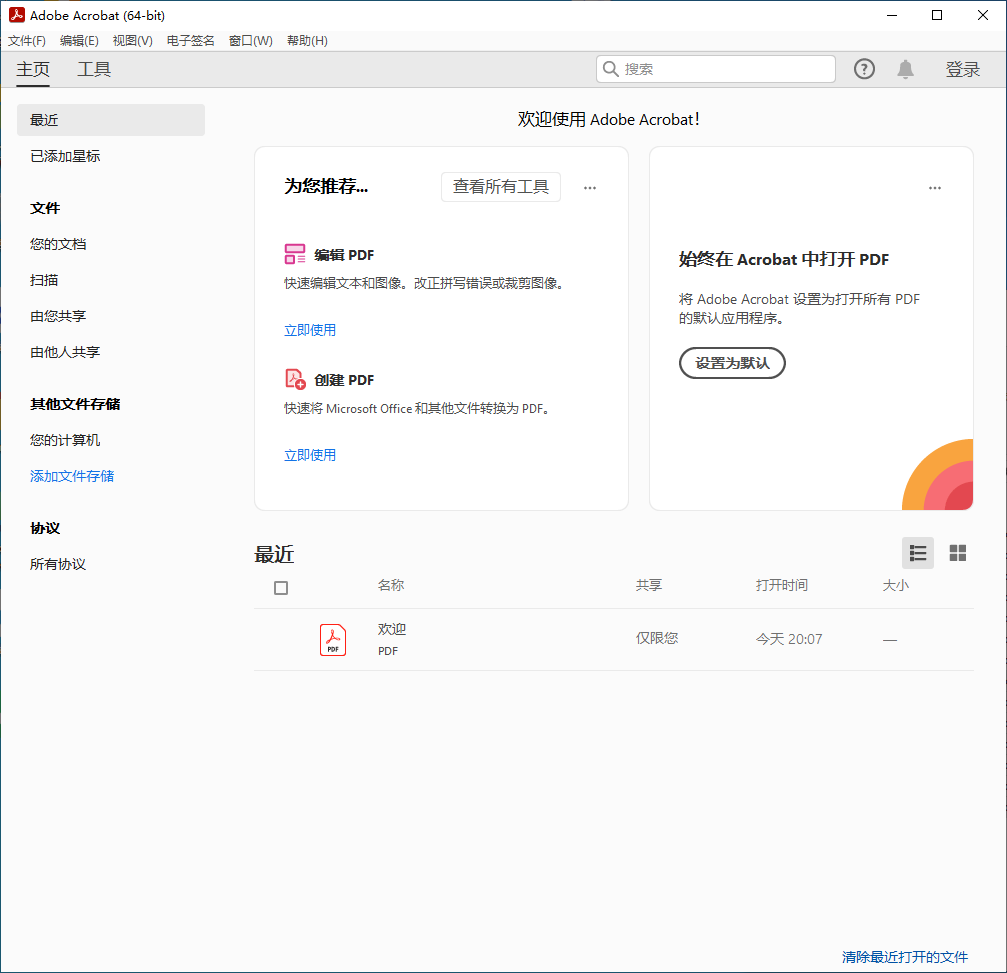Switch recent files to grid view
1007x973 pixels.
pyautogui.click(x=957, y=552)
